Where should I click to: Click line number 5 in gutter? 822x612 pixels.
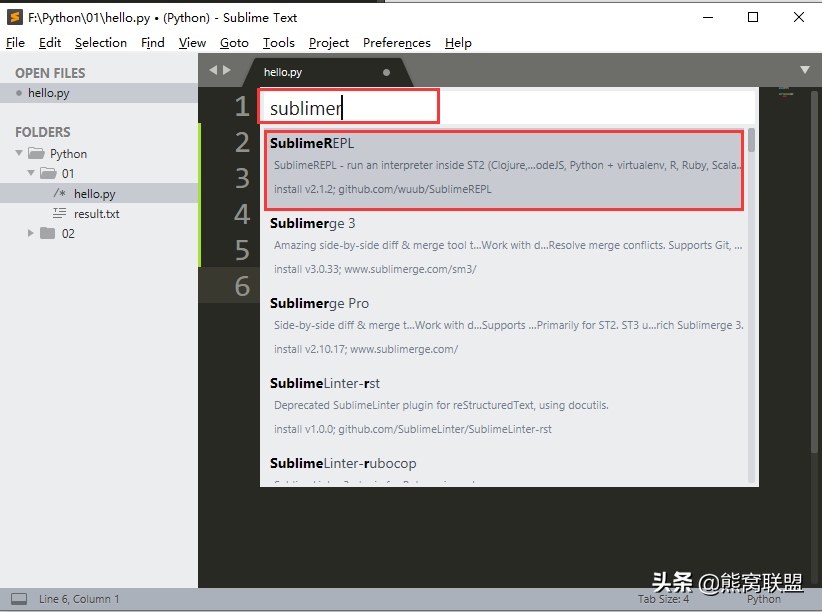click(242, 250)
